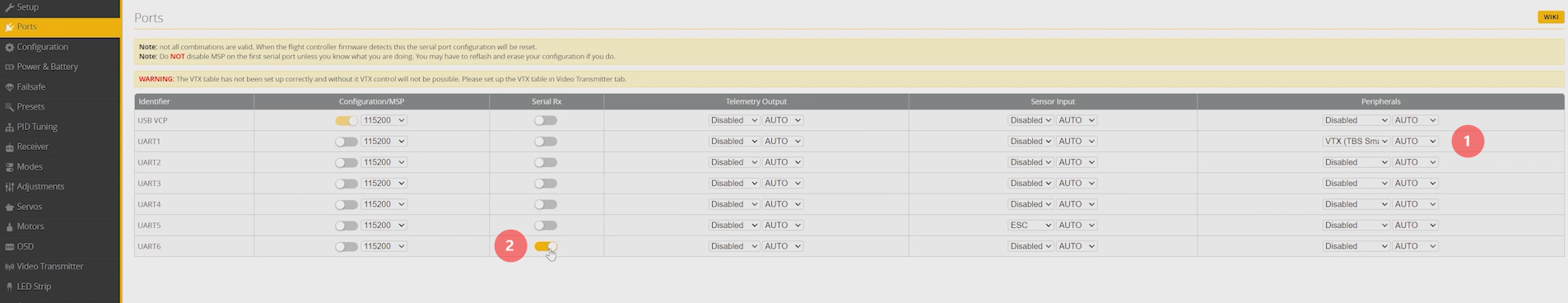Click the Video Transmitter antenna icon

click(x=10, y=267)
